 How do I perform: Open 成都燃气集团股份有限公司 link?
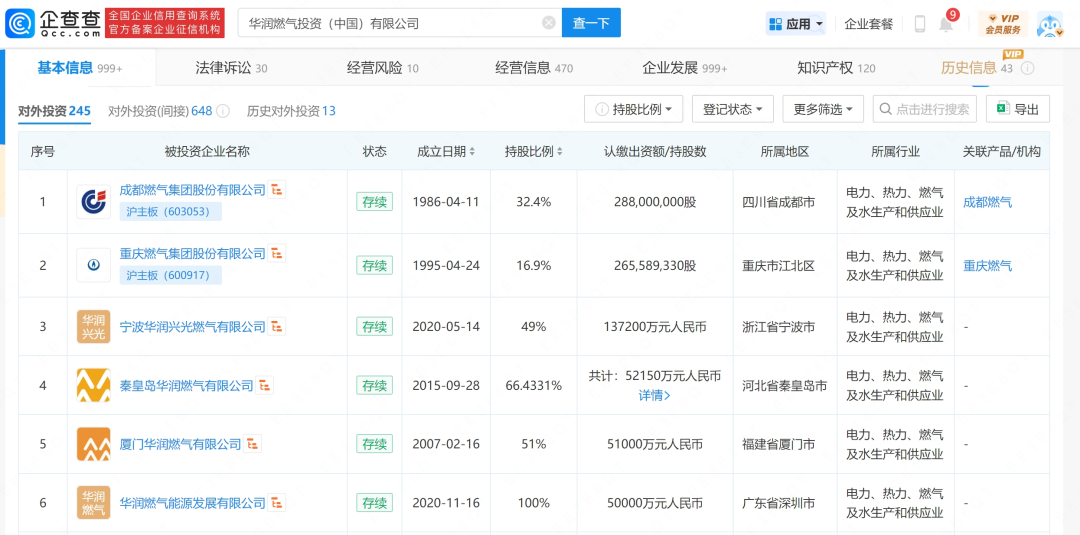coord(192,190)
